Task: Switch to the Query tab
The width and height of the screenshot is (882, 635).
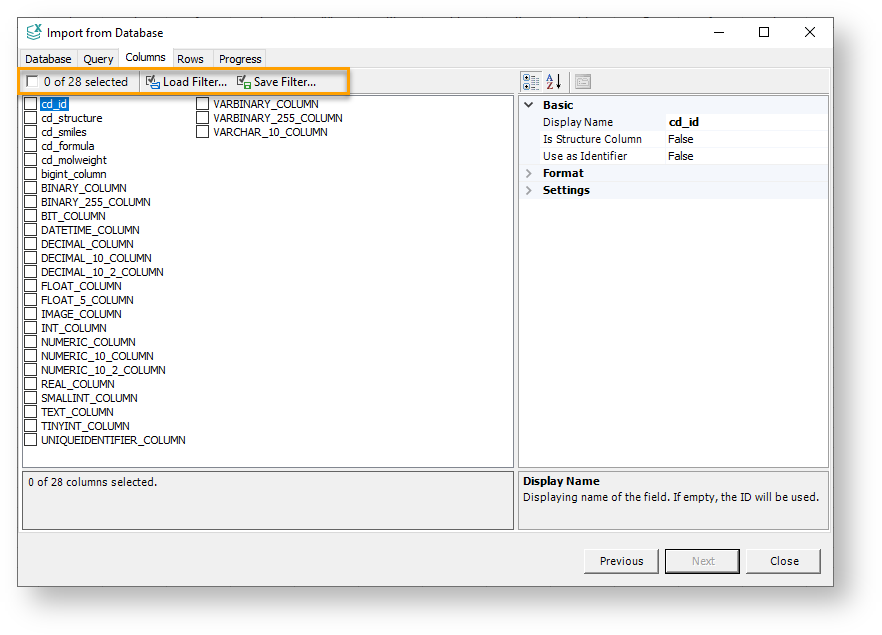Action: (97, 58)
